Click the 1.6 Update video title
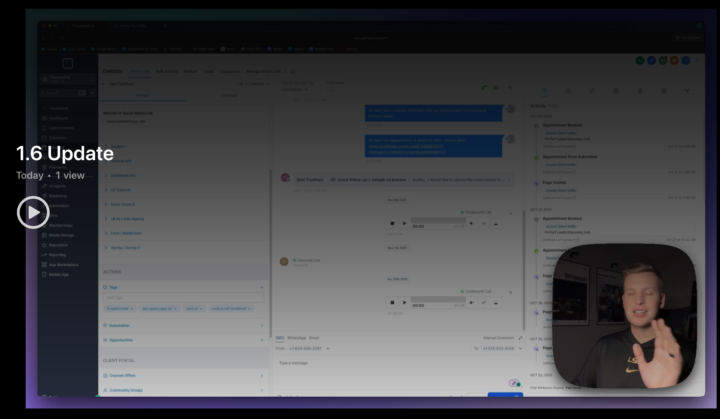The width and height of the screenshot is (720, 419). tap(65, 153)
